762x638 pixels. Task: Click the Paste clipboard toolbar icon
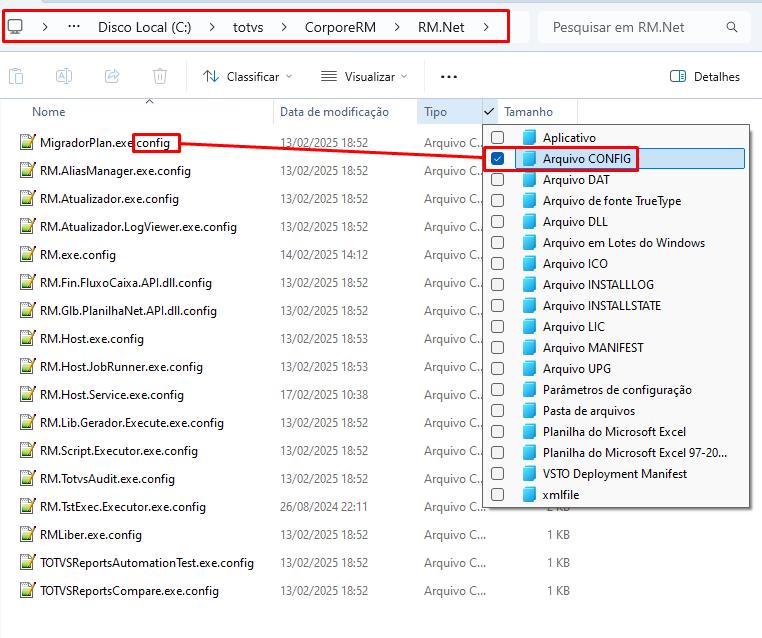point(16,76)
